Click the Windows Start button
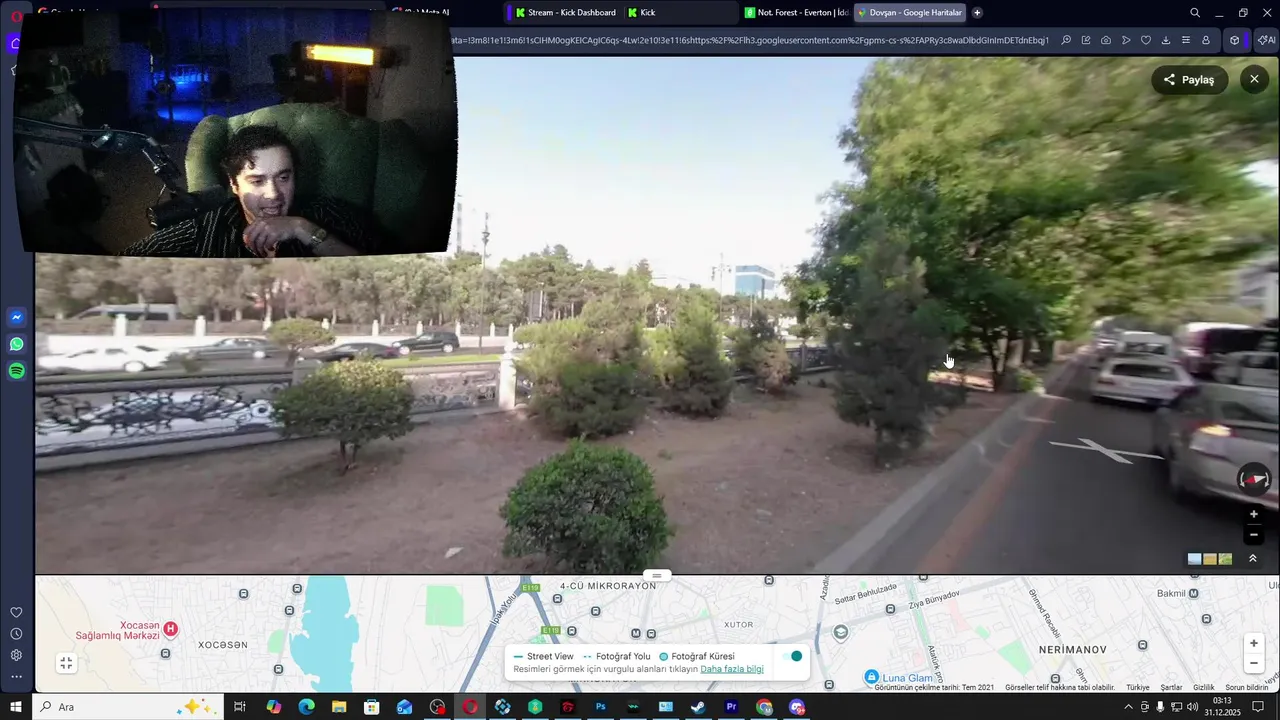This screenshot has height=720, width=1280. (x=16, y=707)
